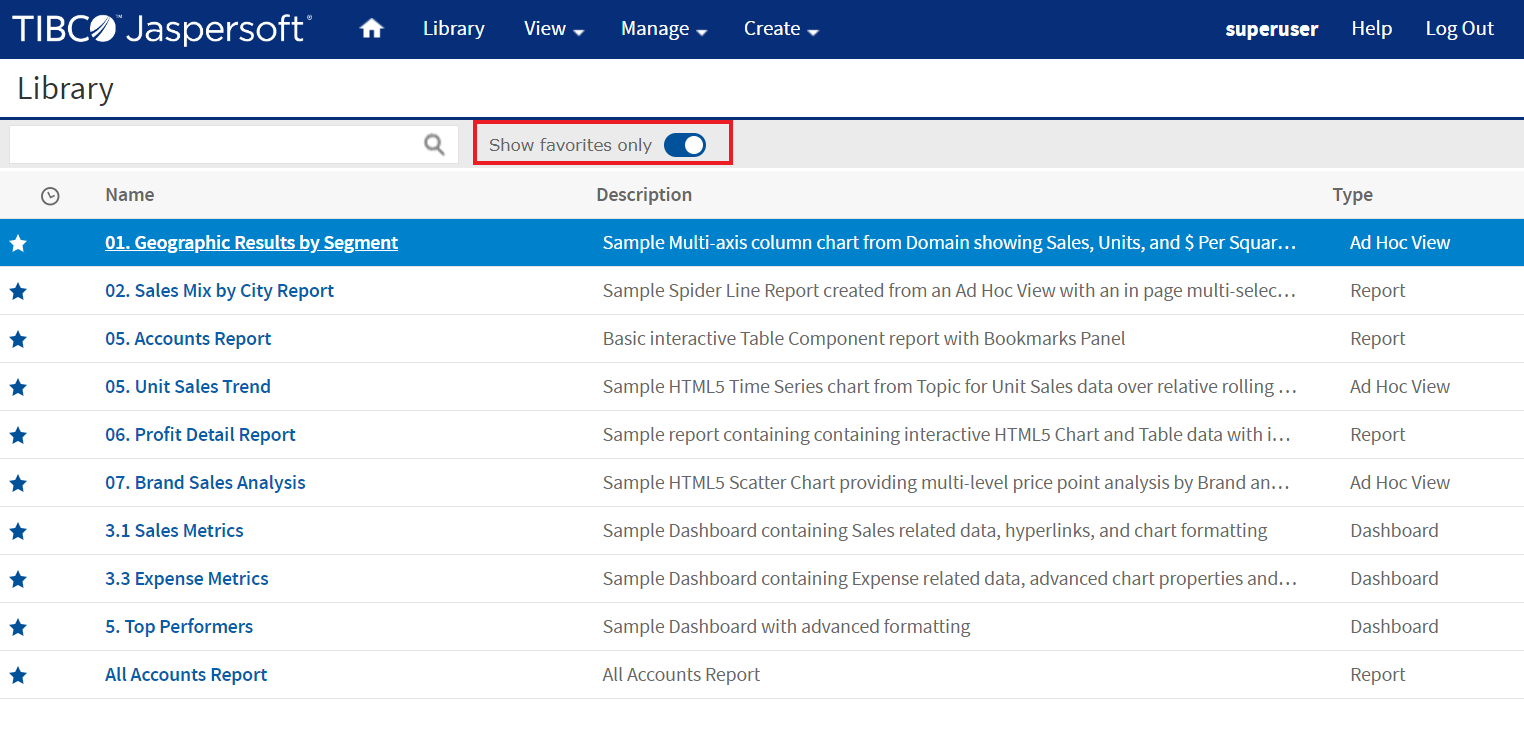Click the superuser account name
Screen dimensions: 1524x733
coord(1272,29)
